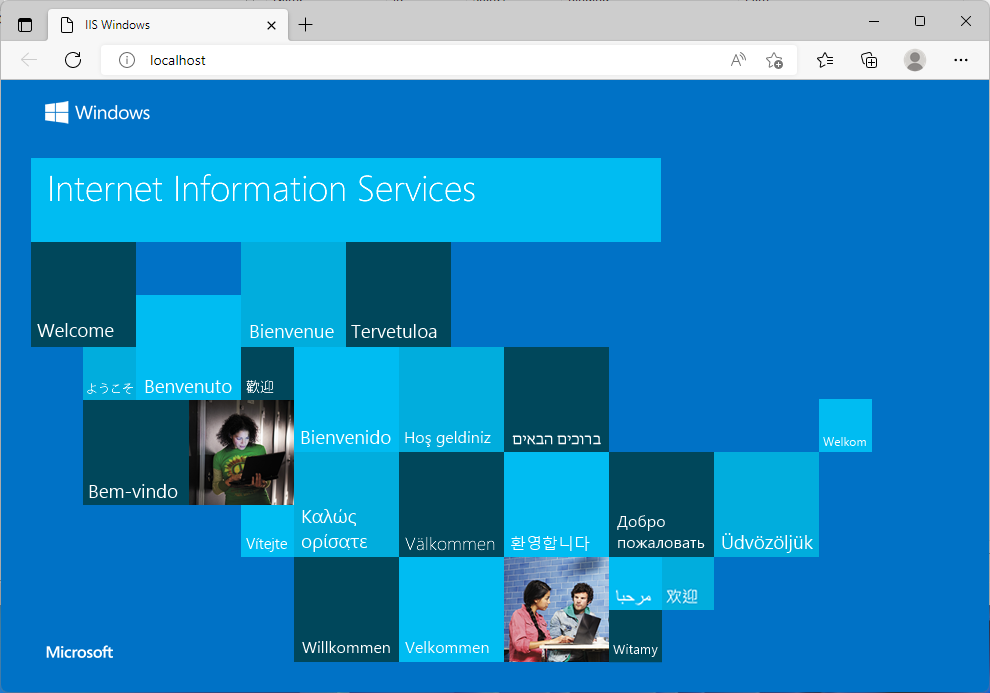Open Settings and more ellipsis menu

click(x=961, y=60)
